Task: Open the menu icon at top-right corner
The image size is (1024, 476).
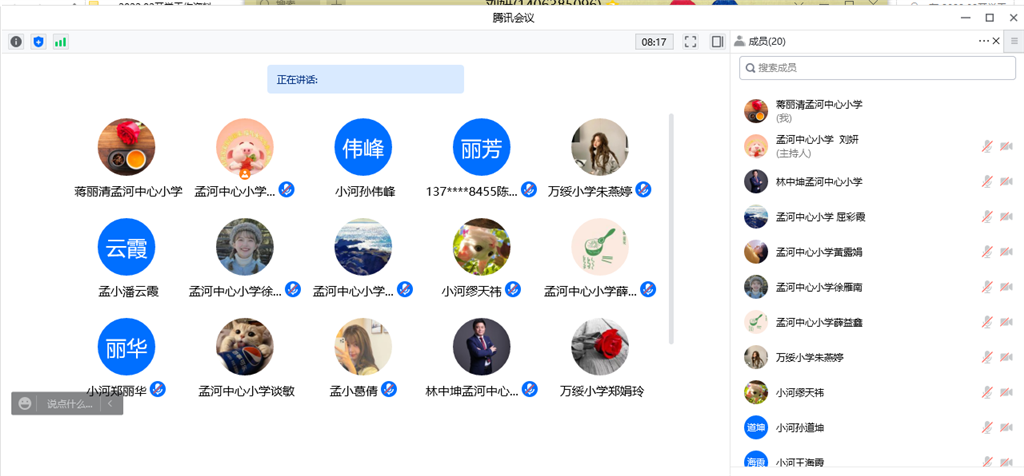Action: tap(1014, 41)
